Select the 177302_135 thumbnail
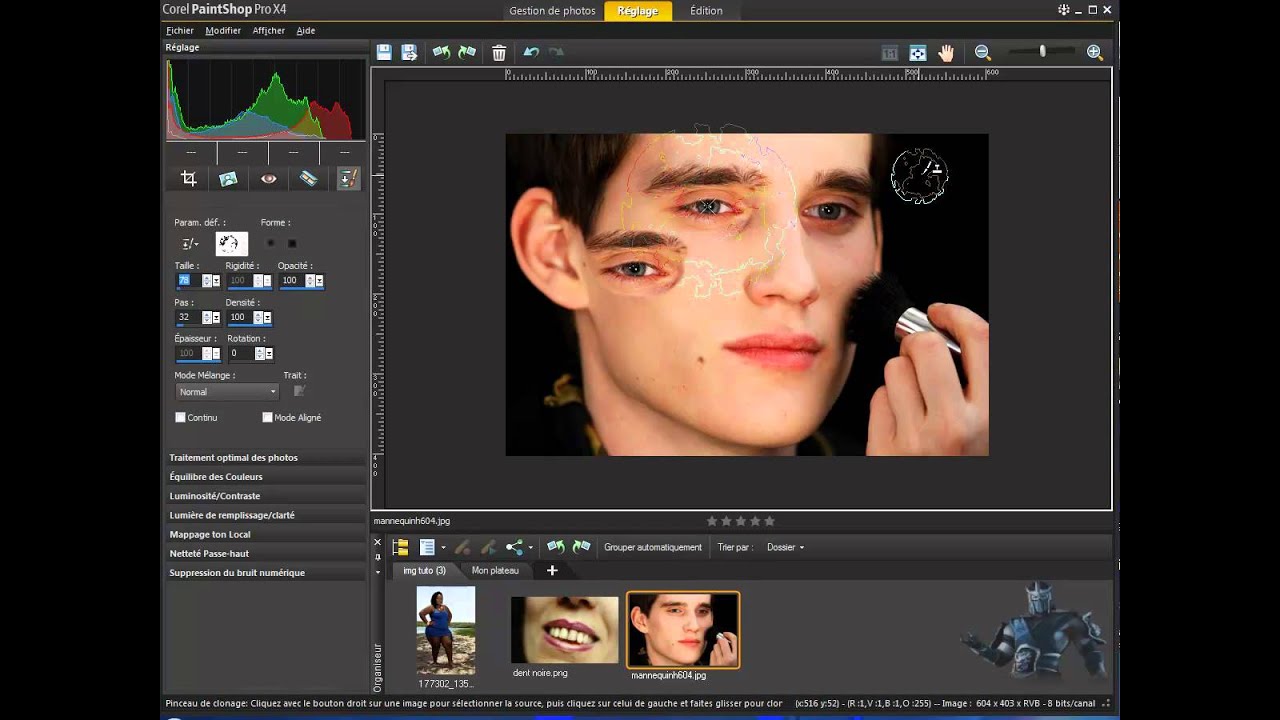Viewport: 1280px width, 720px height. [x=446, y=630]
